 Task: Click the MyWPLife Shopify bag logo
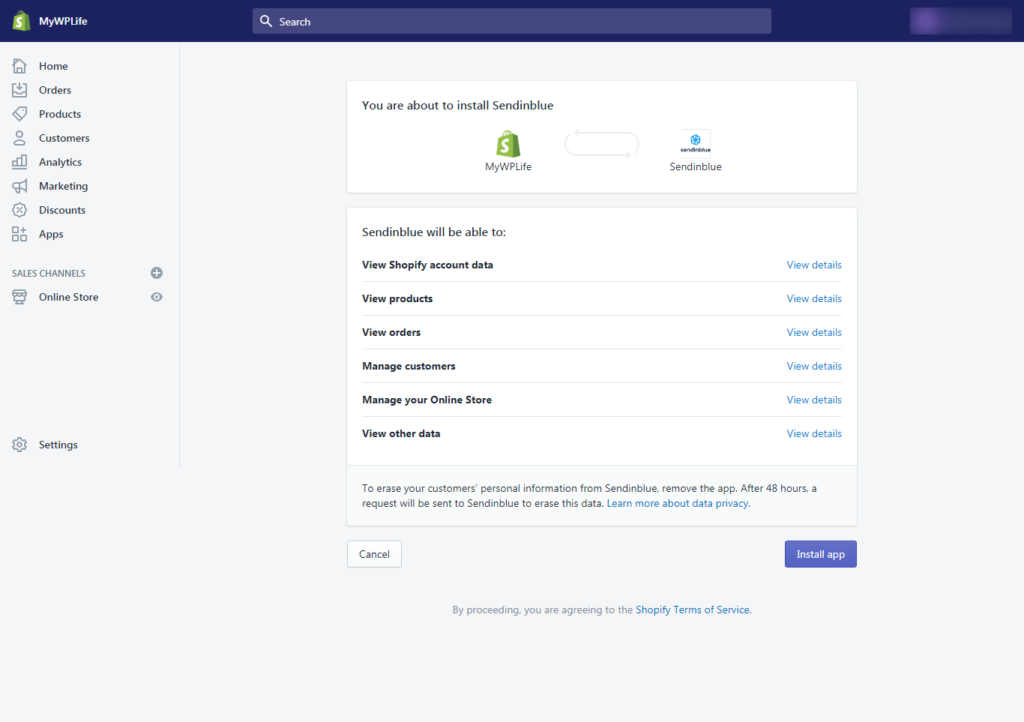point(508,144)
